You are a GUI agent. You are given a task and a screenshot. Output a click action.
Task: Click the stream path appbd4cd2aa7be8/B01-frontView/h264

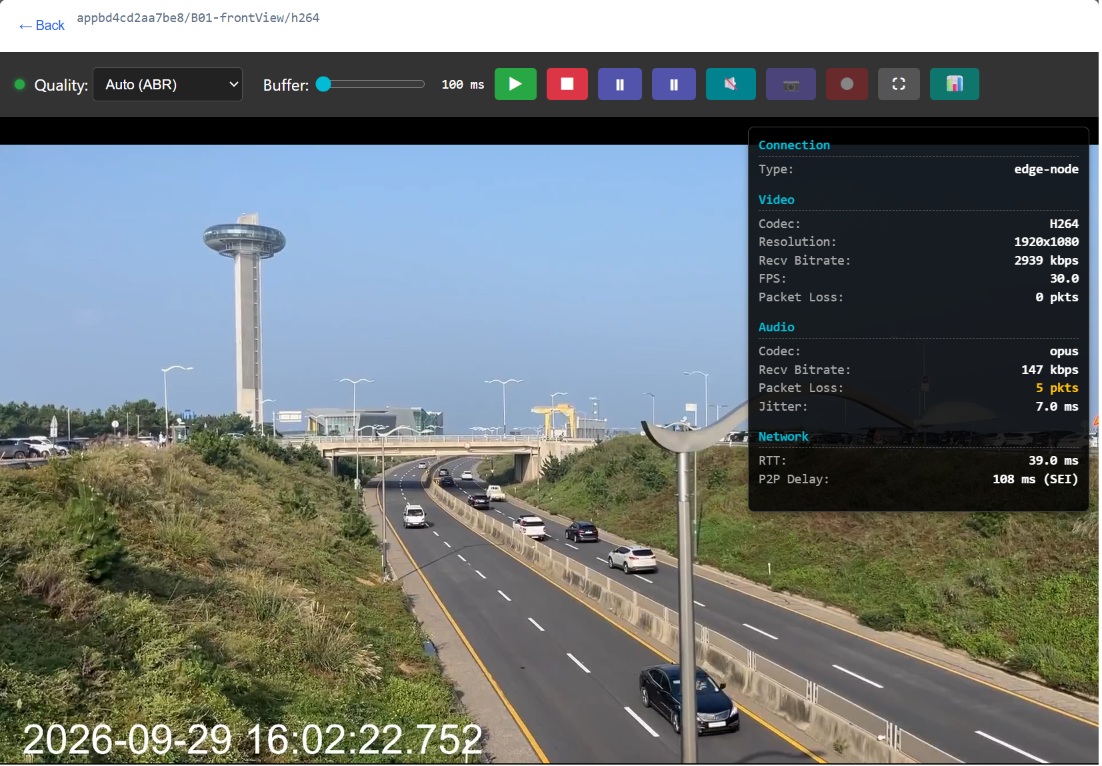(x=198, y=18)
